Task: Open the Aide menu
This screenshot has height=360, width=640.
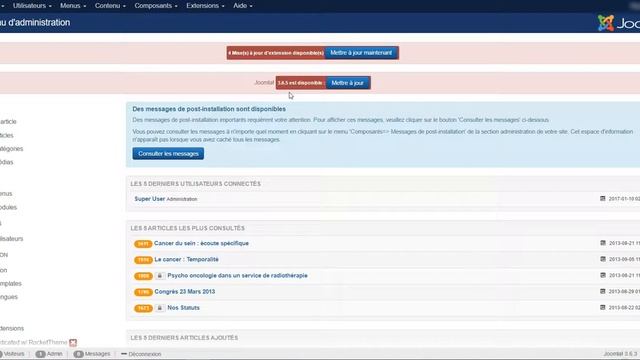Action: [x=242, y=6]
